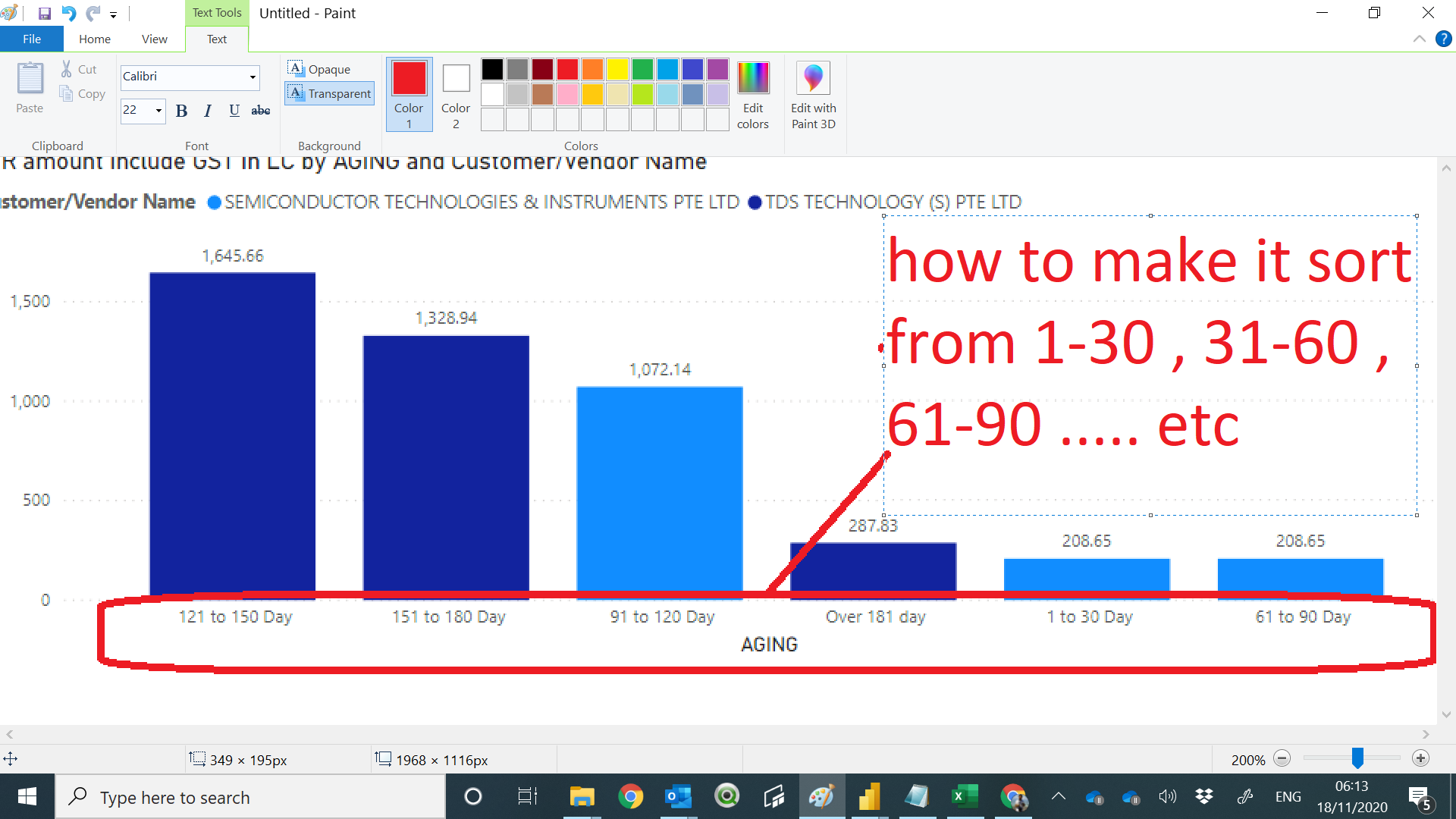
Task: Click the Zoom in plus button
Action: (1420, 758)
